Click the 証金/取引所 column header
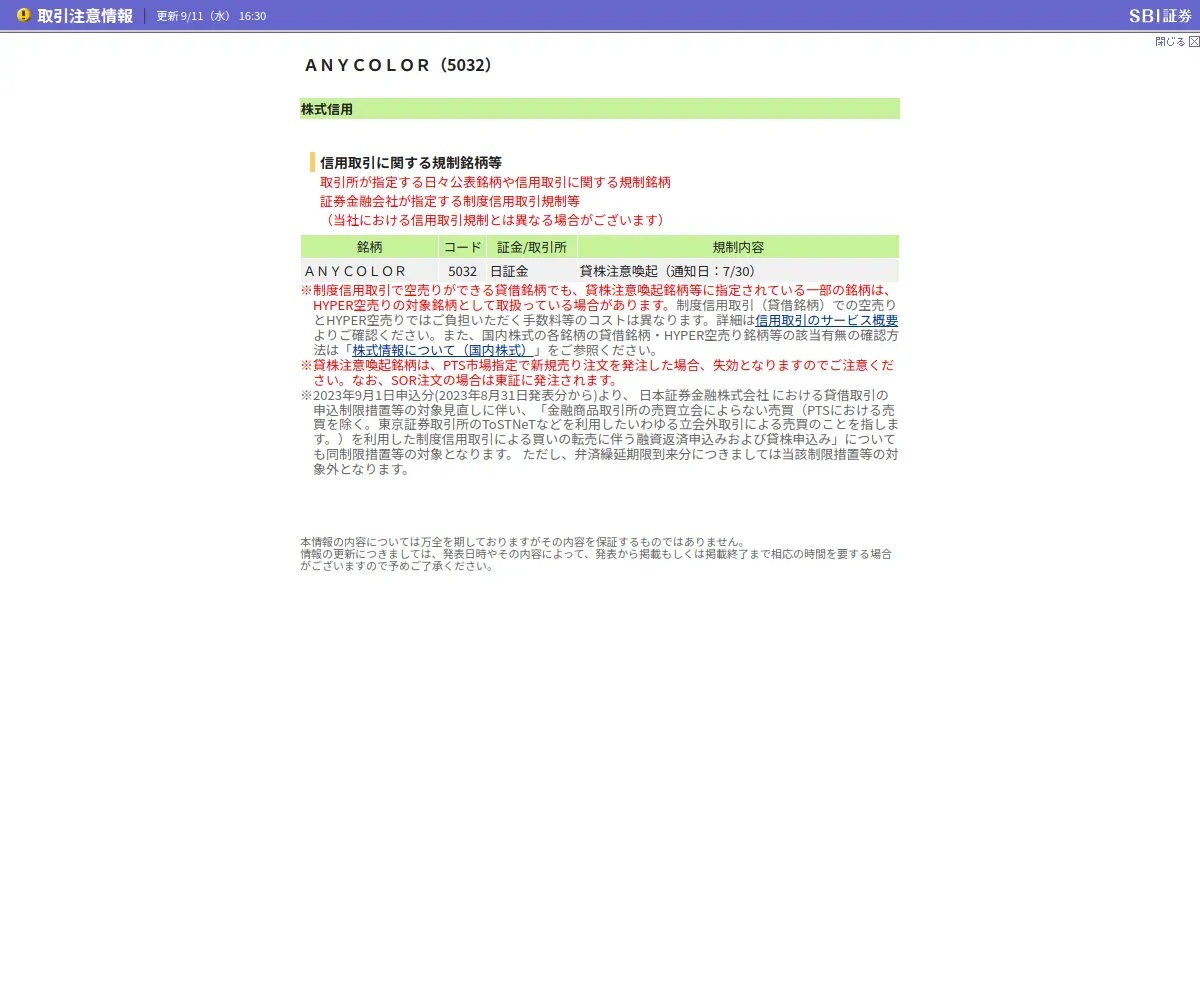This screenshot has height=1000, width=1200. tap(532, 247)
